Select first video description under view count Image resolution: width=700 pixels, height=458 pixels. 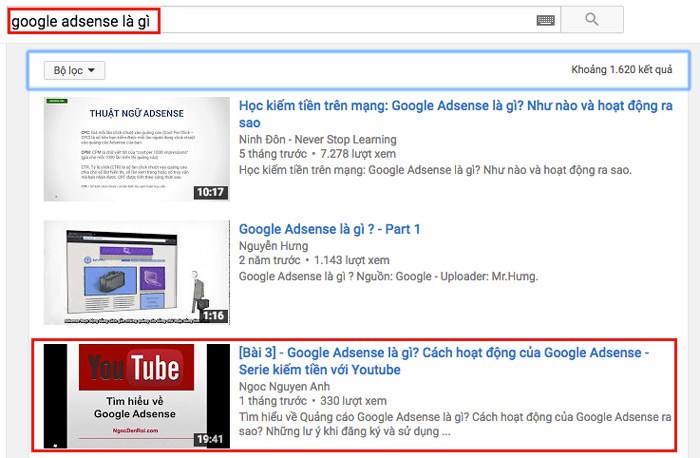435,170
